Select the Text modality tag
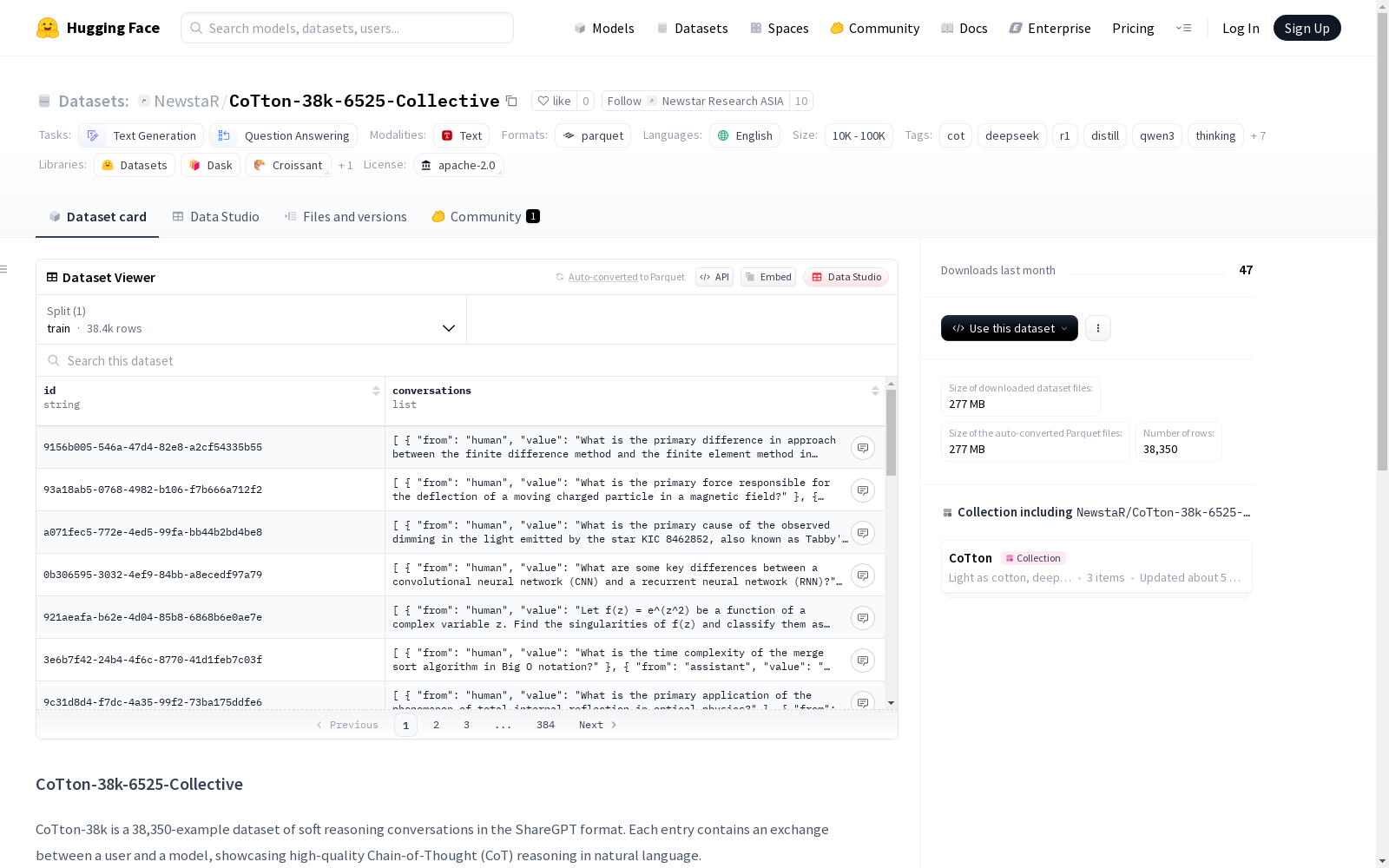The height and width of the screenshot is (868, 1389). coord(461,135)
